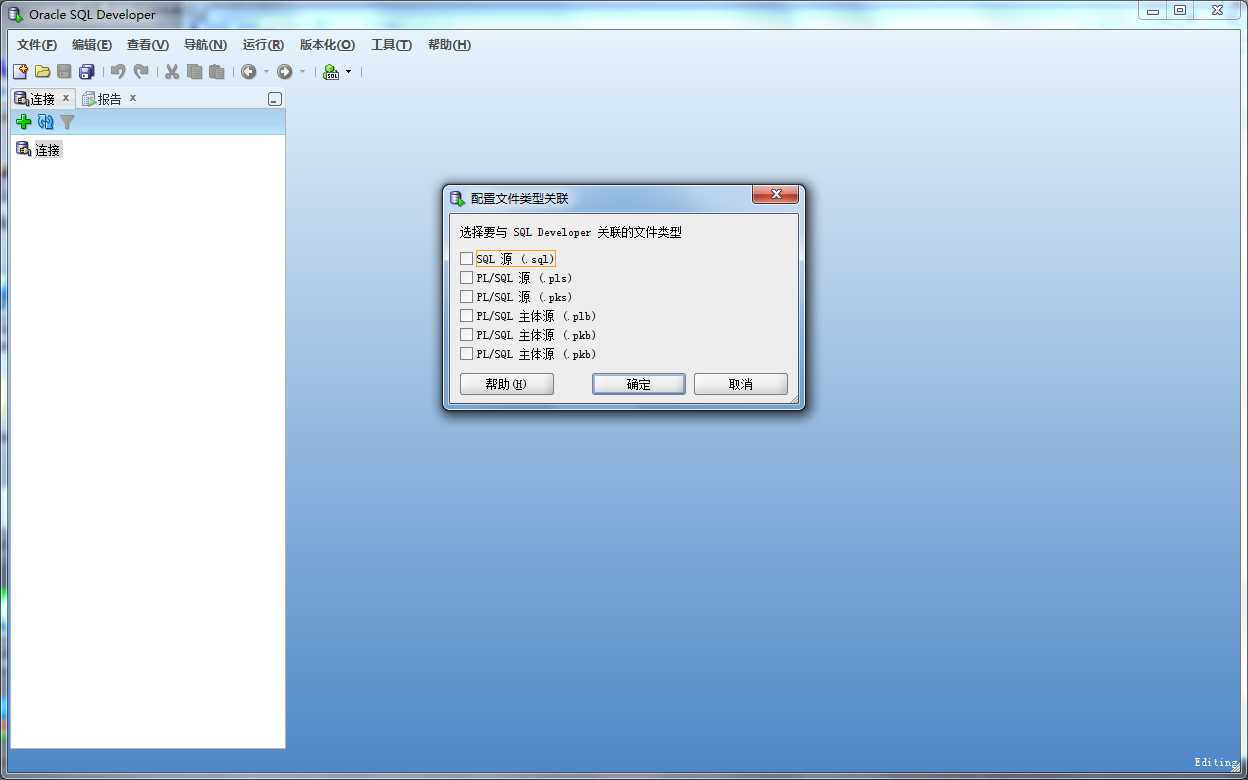1248x780 pixels.
Task: Click the Forward navigation arrow icon
Action: (285, 72)
